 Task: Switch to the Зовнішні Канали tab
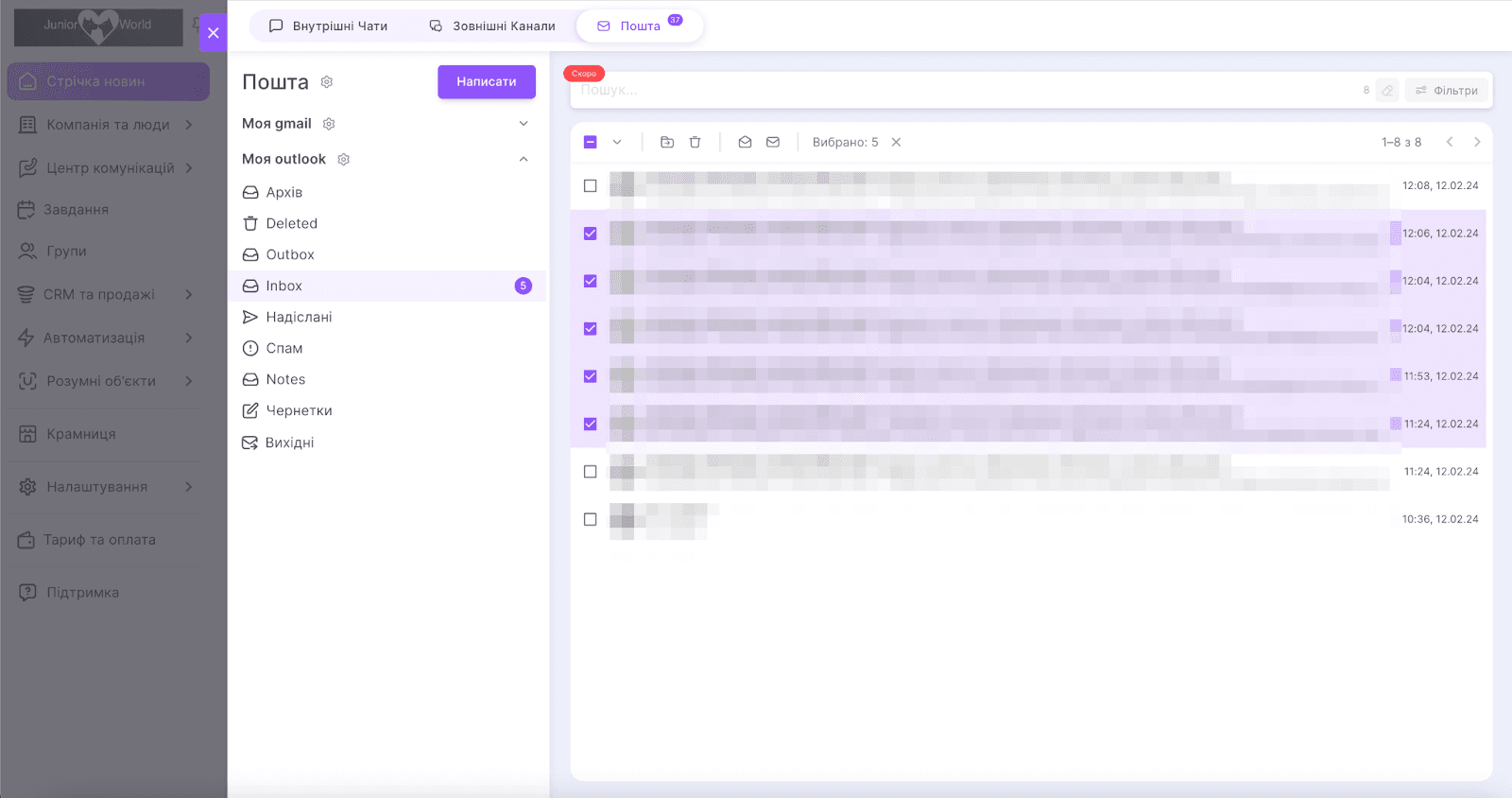point(492,26)
